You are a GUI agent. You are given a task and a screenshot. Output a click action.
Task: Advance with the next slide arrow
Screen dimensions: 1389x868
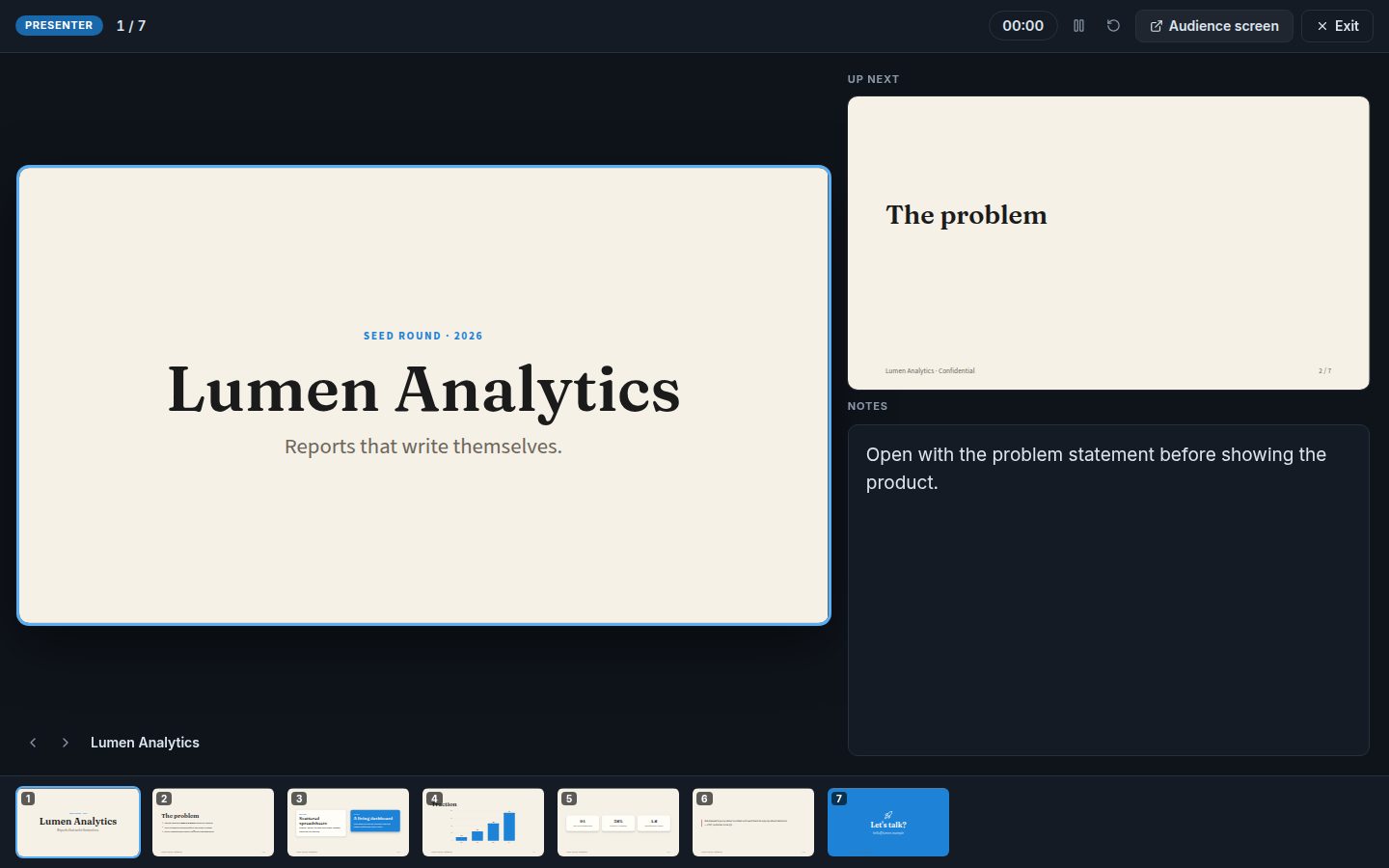click(66, 743)
